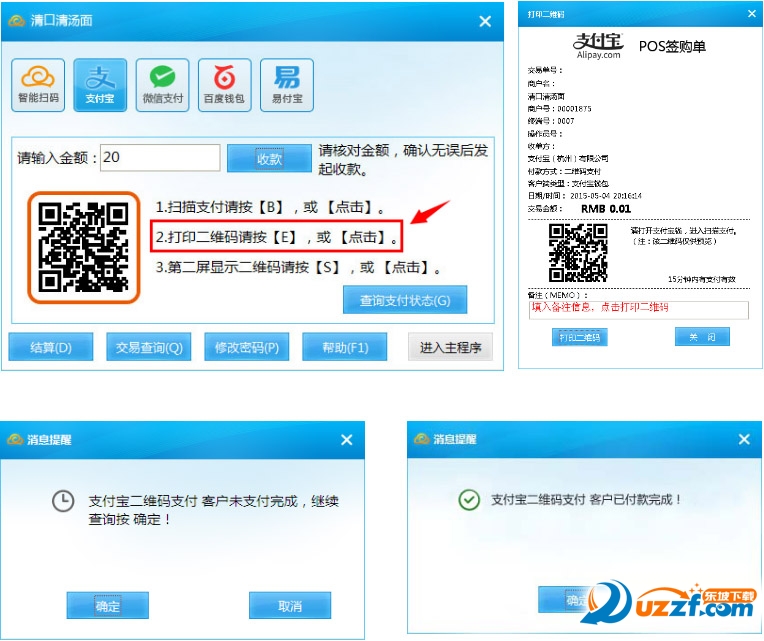This screenshot has height=641, width=764.
Task: Close the 消息提醒 dialog showing 客户未支付完成
Action: click(346, 440)
